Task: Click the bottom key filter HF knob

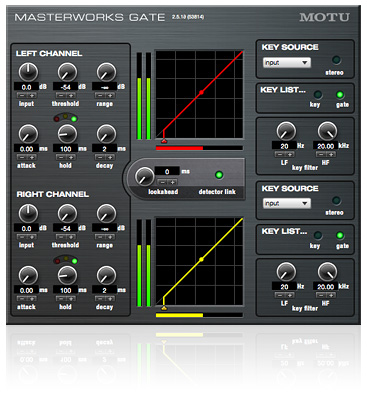Action: tap(327, 272)
